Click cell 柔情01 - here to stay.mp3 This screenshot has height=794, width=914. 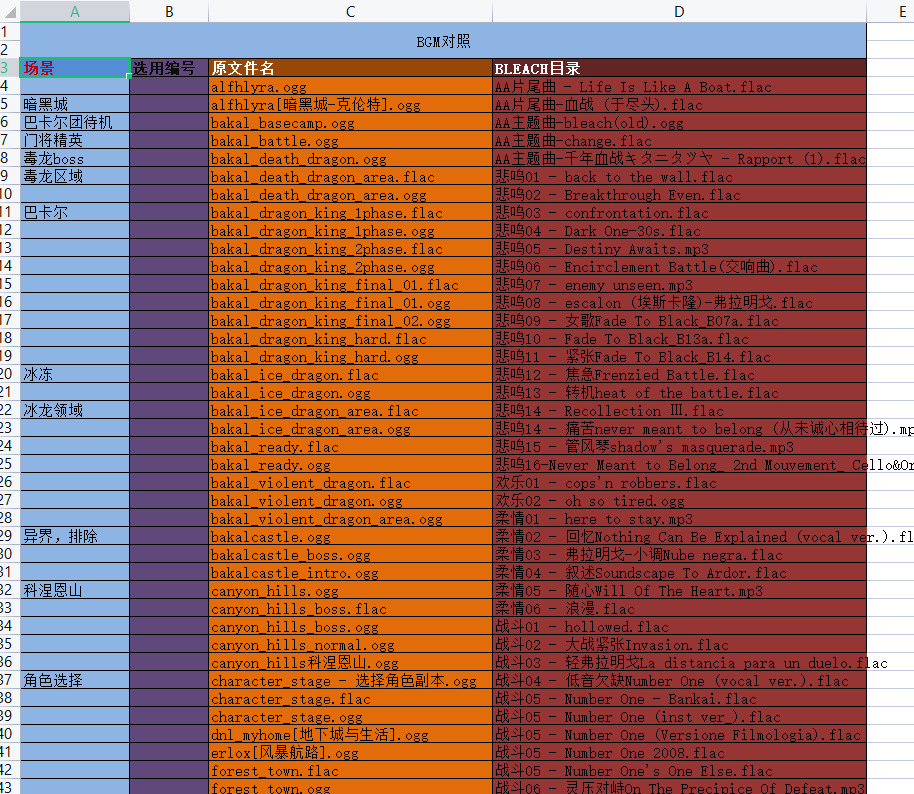pyautogui.click(x=679, y=518)
